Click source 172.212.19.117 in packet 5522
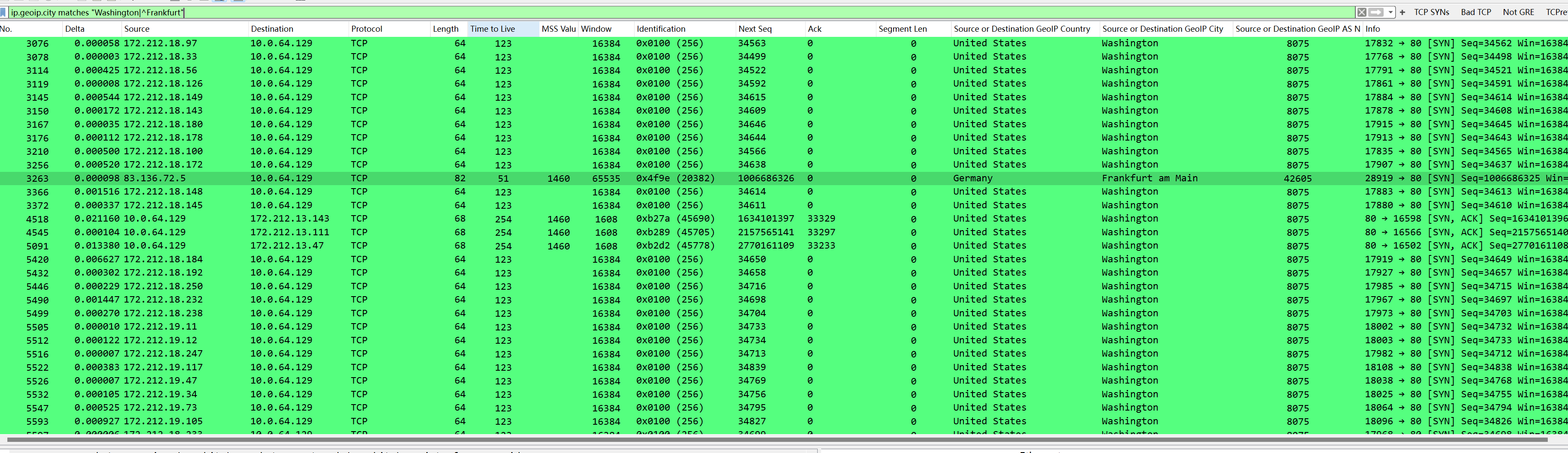 click(163, 367)
